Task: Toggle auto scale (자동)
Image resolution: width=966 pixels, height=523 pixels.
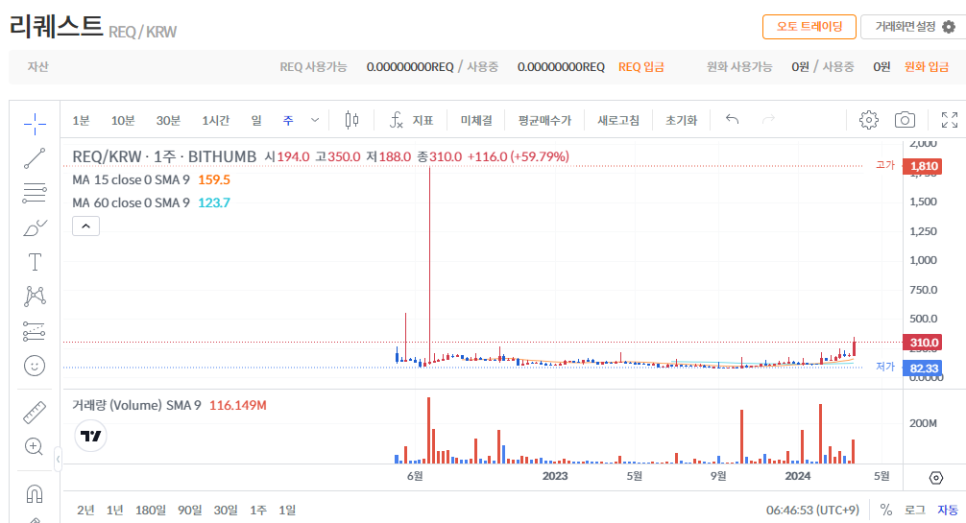Action: 948,510
